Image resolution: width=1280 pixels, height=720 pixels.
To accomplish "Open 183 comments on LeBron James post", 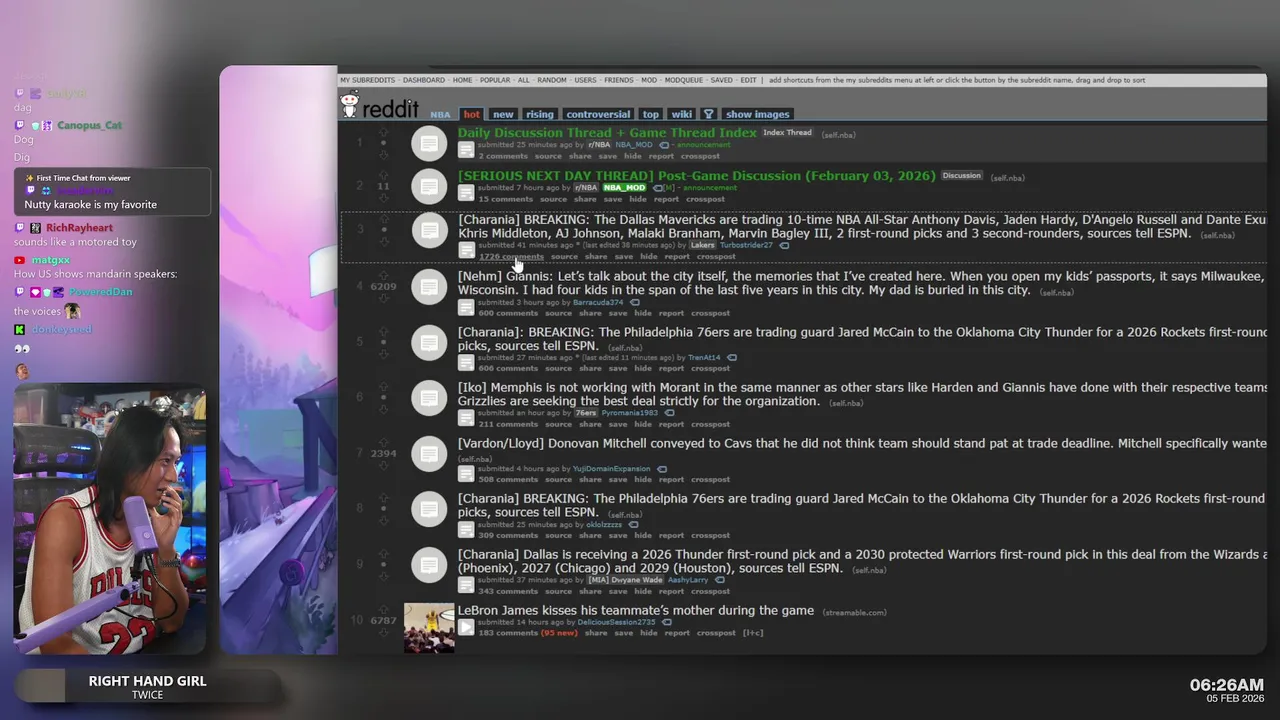I will 508,633.
